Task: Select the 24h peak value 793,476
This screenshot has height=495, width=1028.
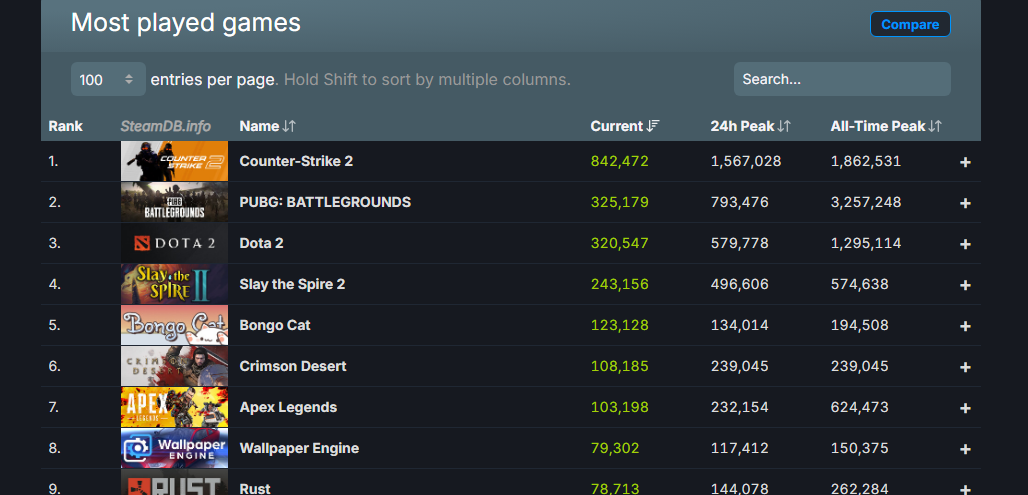Action: [x=740, y=202]
